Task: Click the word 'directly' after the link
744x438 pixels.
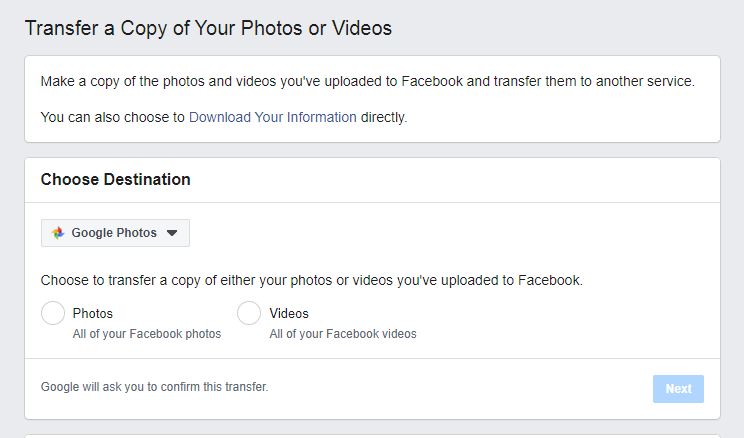Action: point(384,117)
